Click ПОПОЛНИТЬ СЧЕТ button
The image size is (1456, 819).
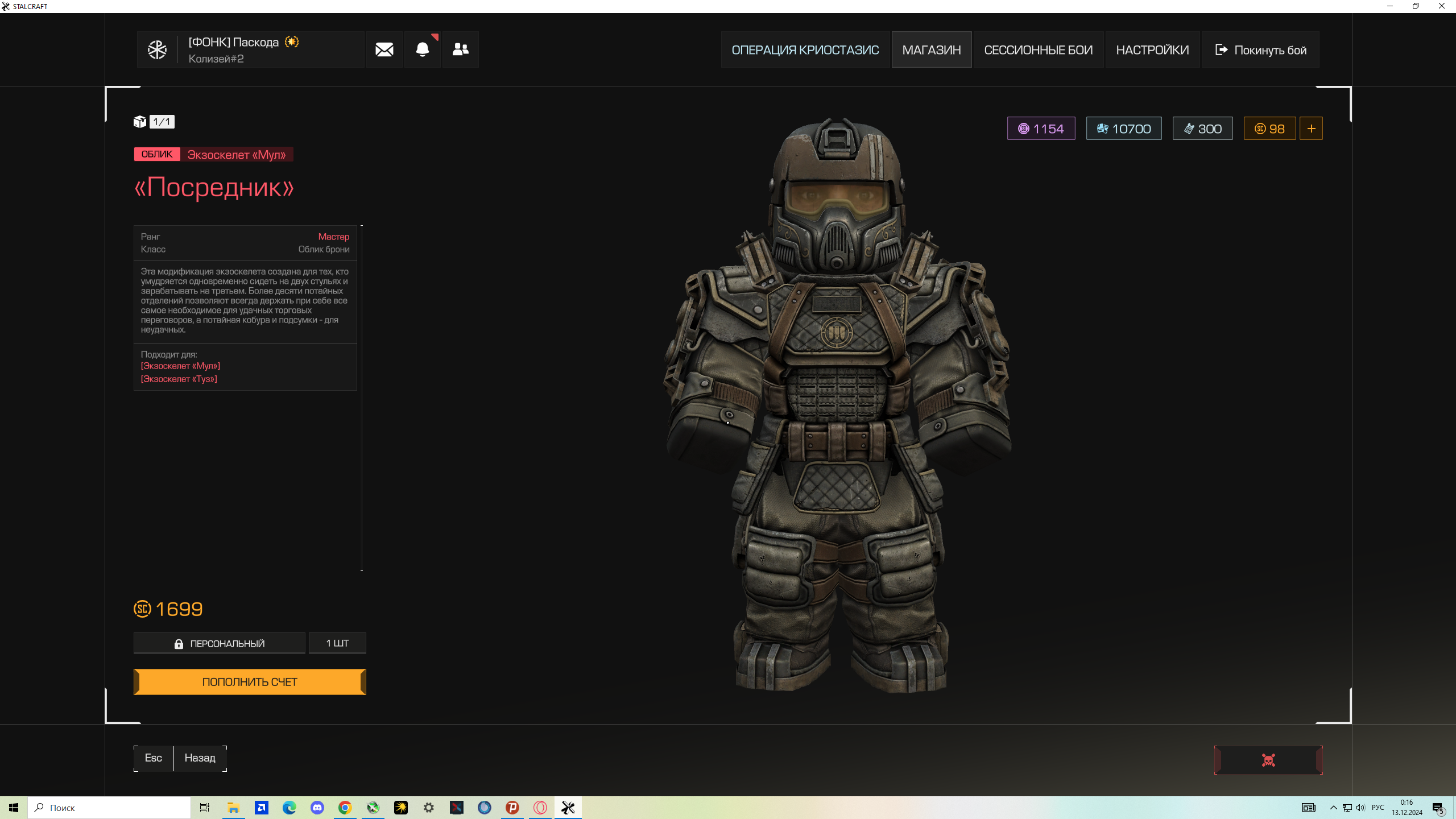pyautogui.click(x=250, y=681)
